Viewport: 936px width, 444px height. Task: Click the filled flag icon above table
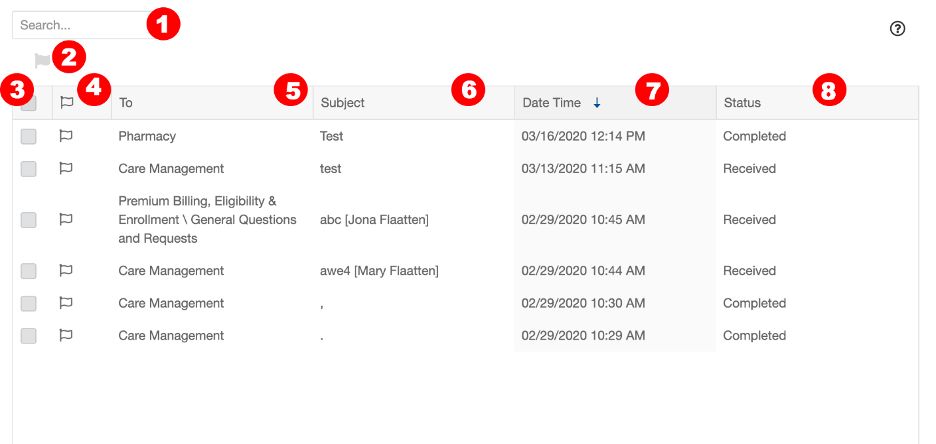click(x=42, y=60)
